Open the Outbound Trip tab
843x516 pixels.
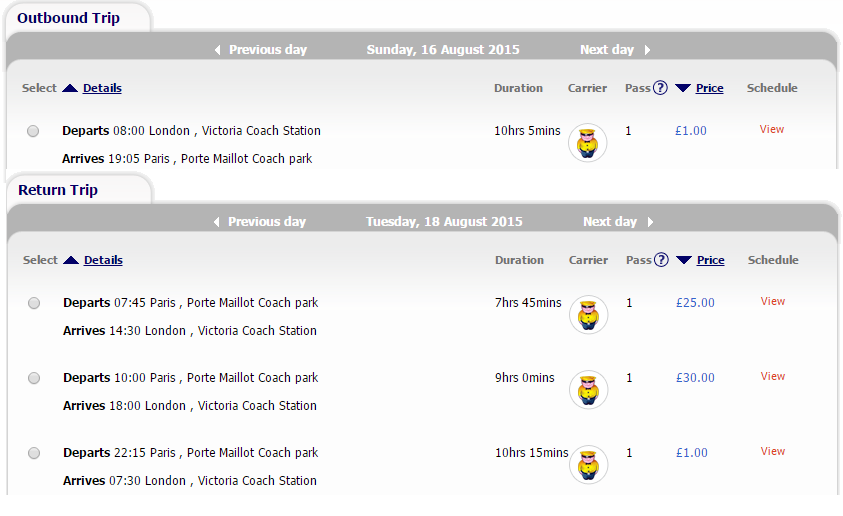(68, 18)
